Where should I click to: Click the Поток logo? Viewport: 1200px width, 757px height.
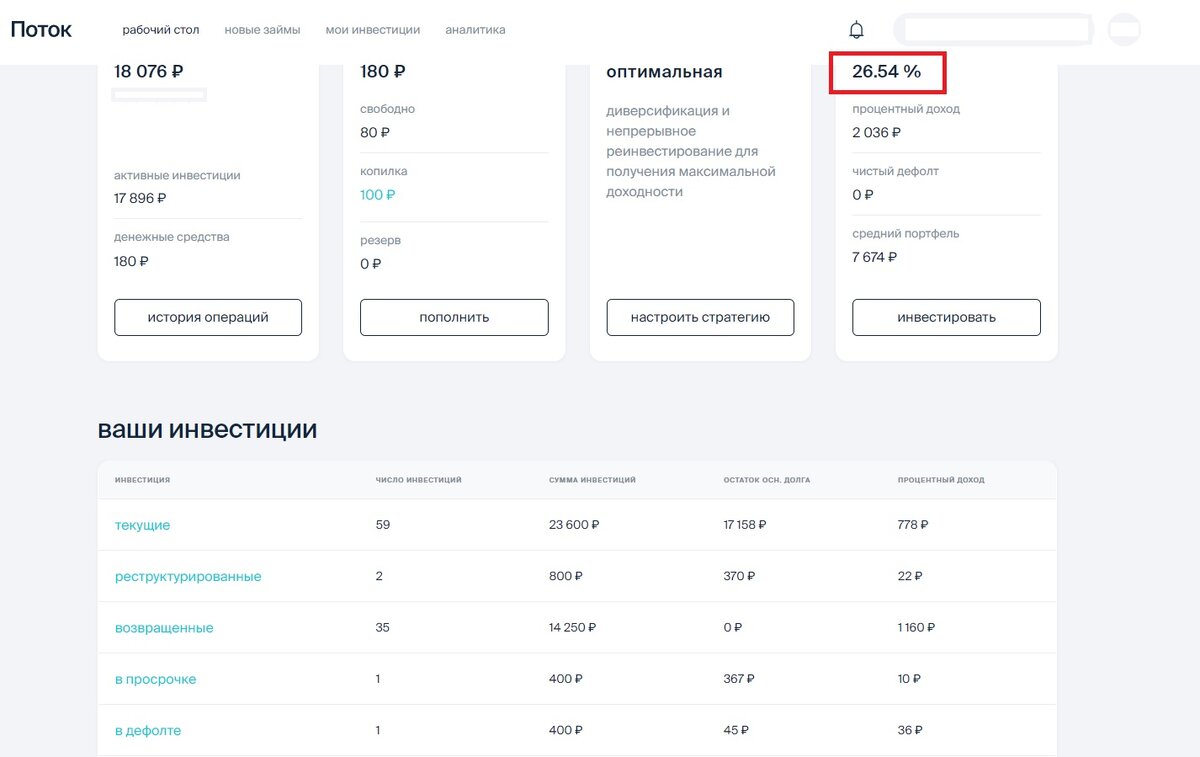tap(40, 30)
